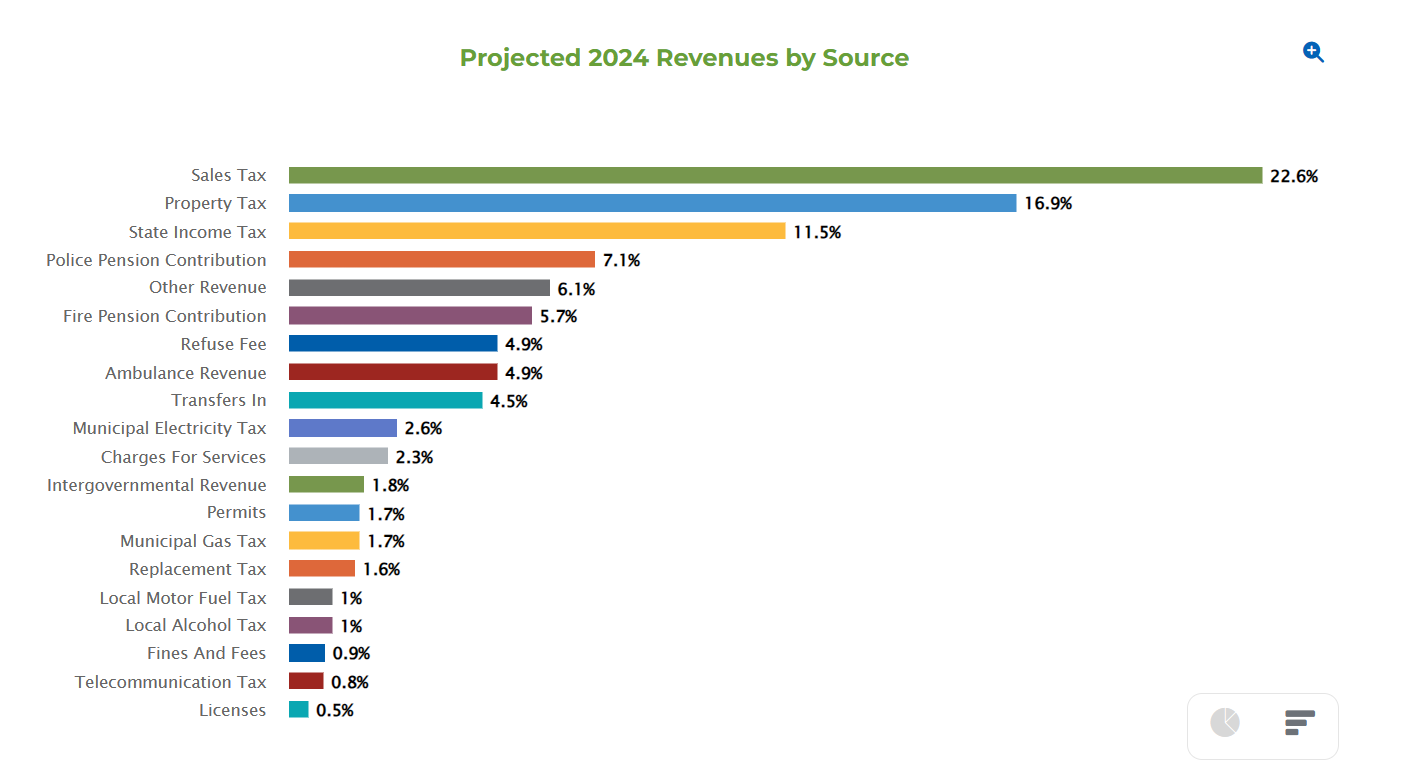Click the 6.1% value
Screen dimensions: 1407x772
[x=576, y=289]
